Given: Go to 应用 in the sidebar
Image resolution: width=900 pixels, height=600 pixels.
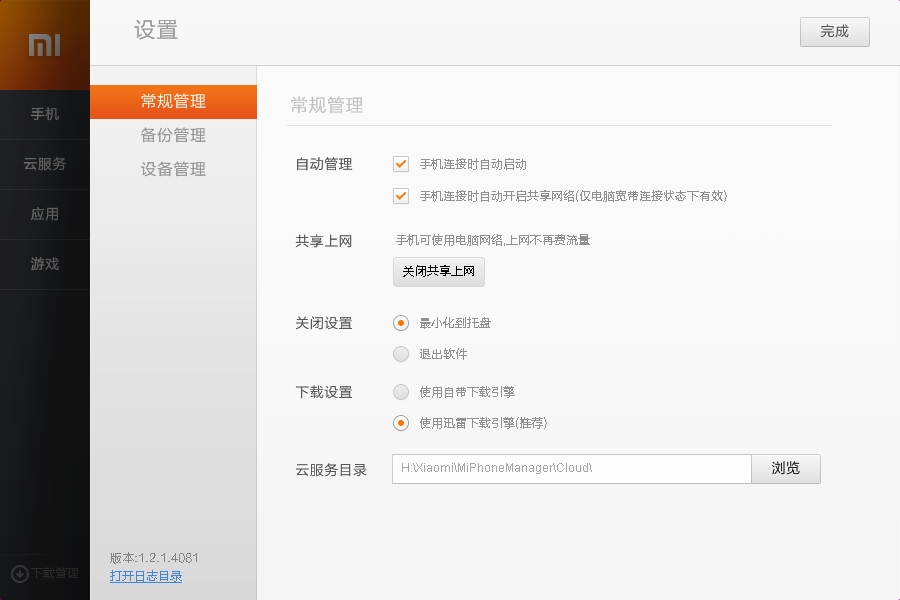Looking at the screenshot, I should (44, 214).
